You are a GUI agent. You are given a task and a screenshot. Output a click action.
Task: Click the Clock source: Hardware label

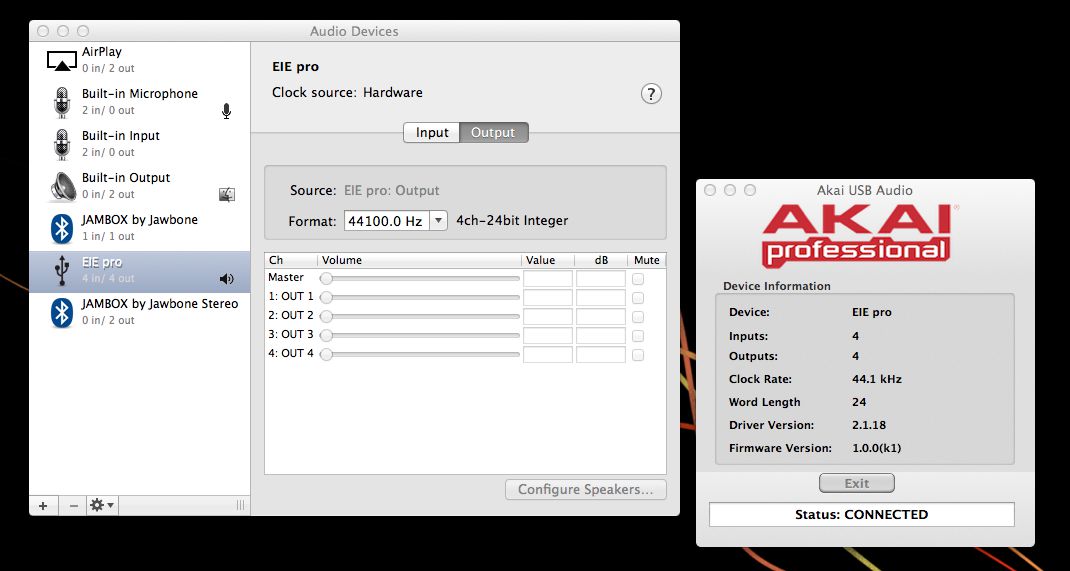[x=347, y=93]
